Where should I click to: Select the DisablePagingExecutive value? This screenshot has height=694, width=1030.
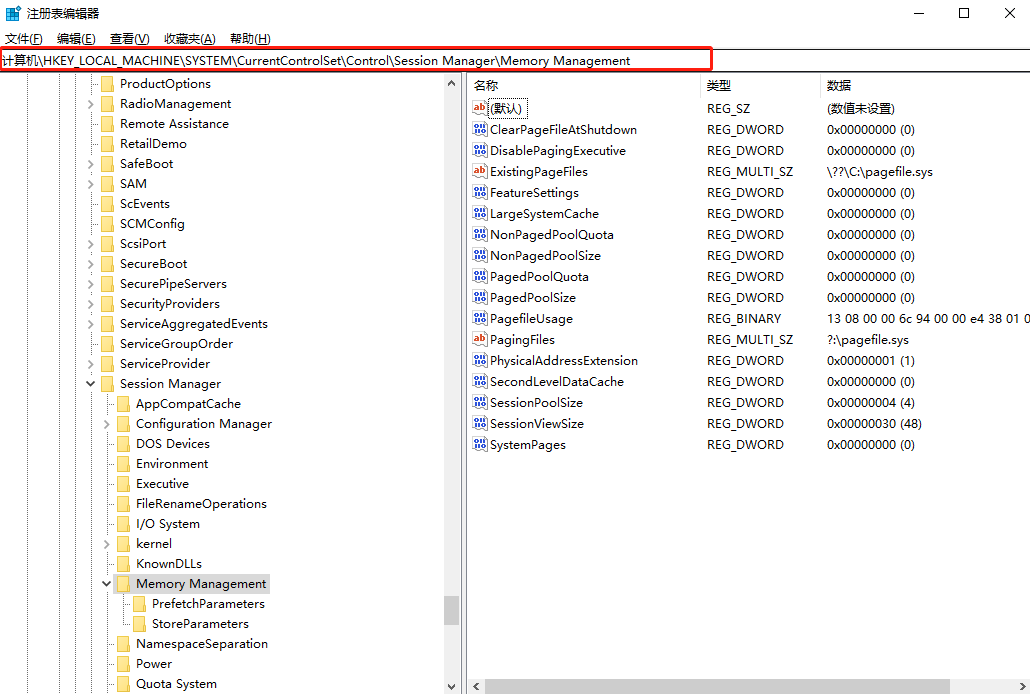pyautogui.click(x=557, y=151)
